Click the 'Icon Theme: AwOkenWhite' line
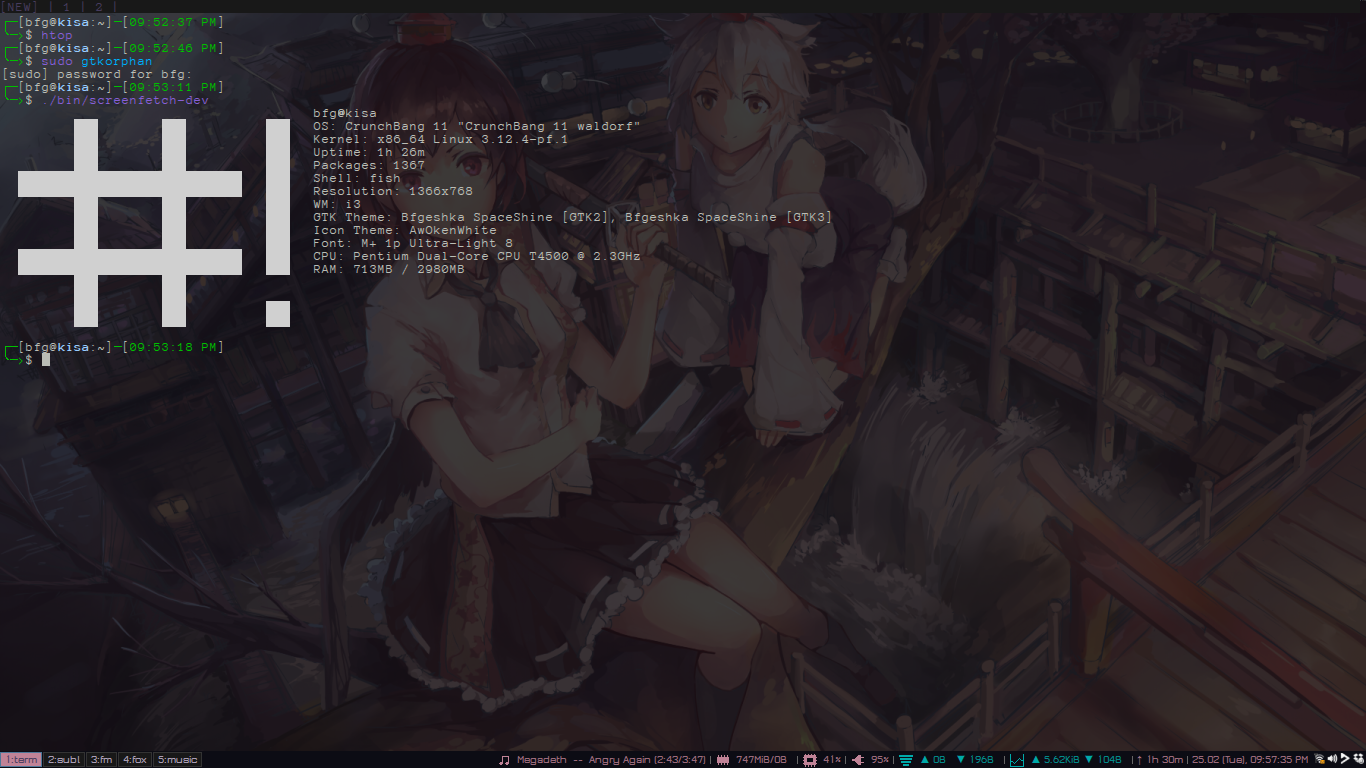 405,230
